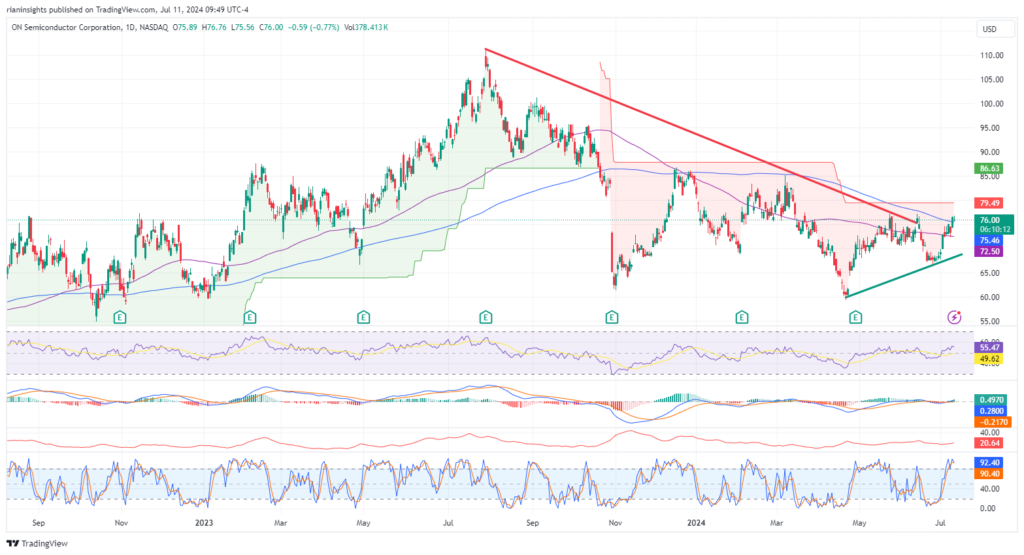Click the 100.00 price axis label

click(991, 104)
